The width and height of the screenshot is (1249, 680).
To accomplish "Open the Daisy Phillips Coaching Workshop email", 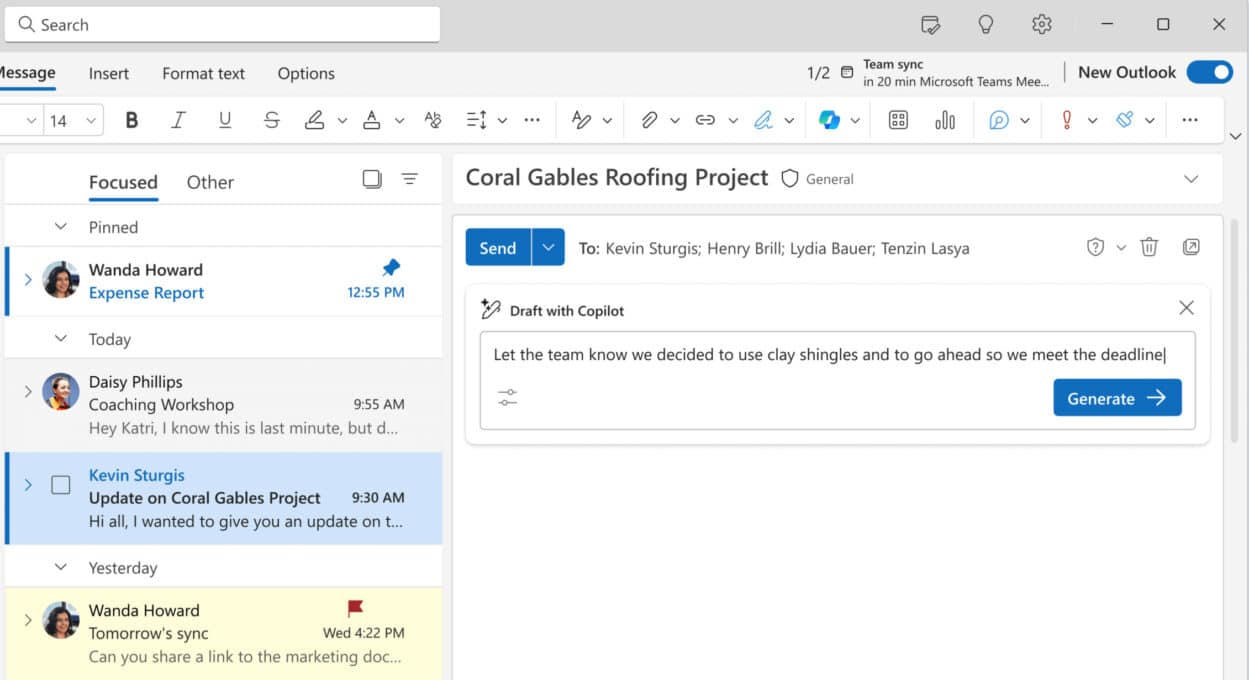I will [x=224, y=405].
